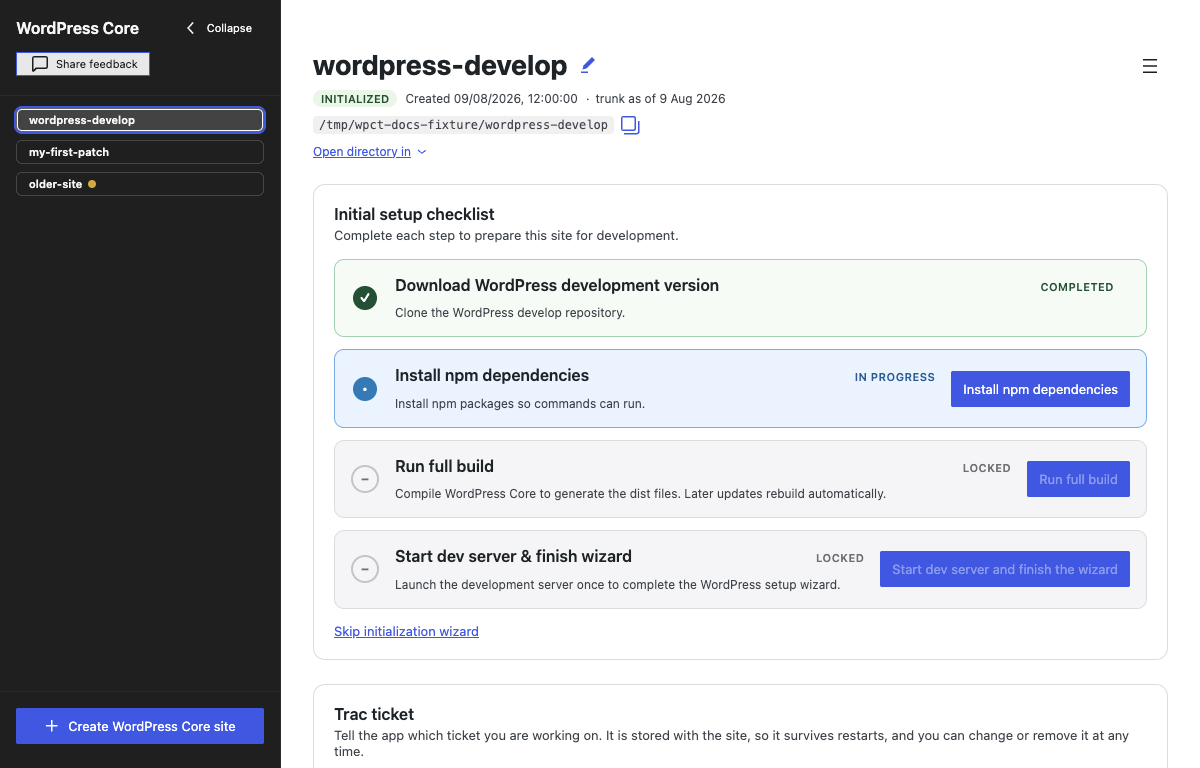Open the hamburger menu icon
Viewport: 1200px width, 768px height.
[x=1150, y=66]
